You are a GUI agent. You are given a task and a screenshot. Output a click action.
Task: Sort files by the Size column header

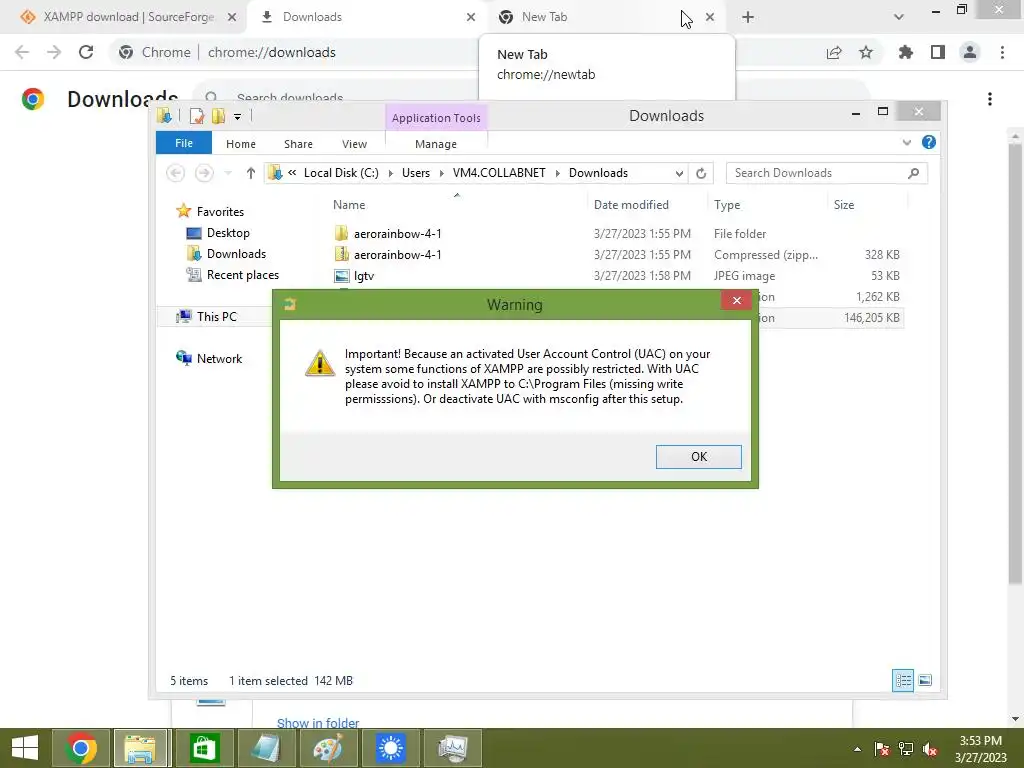[x=844, y=205]
